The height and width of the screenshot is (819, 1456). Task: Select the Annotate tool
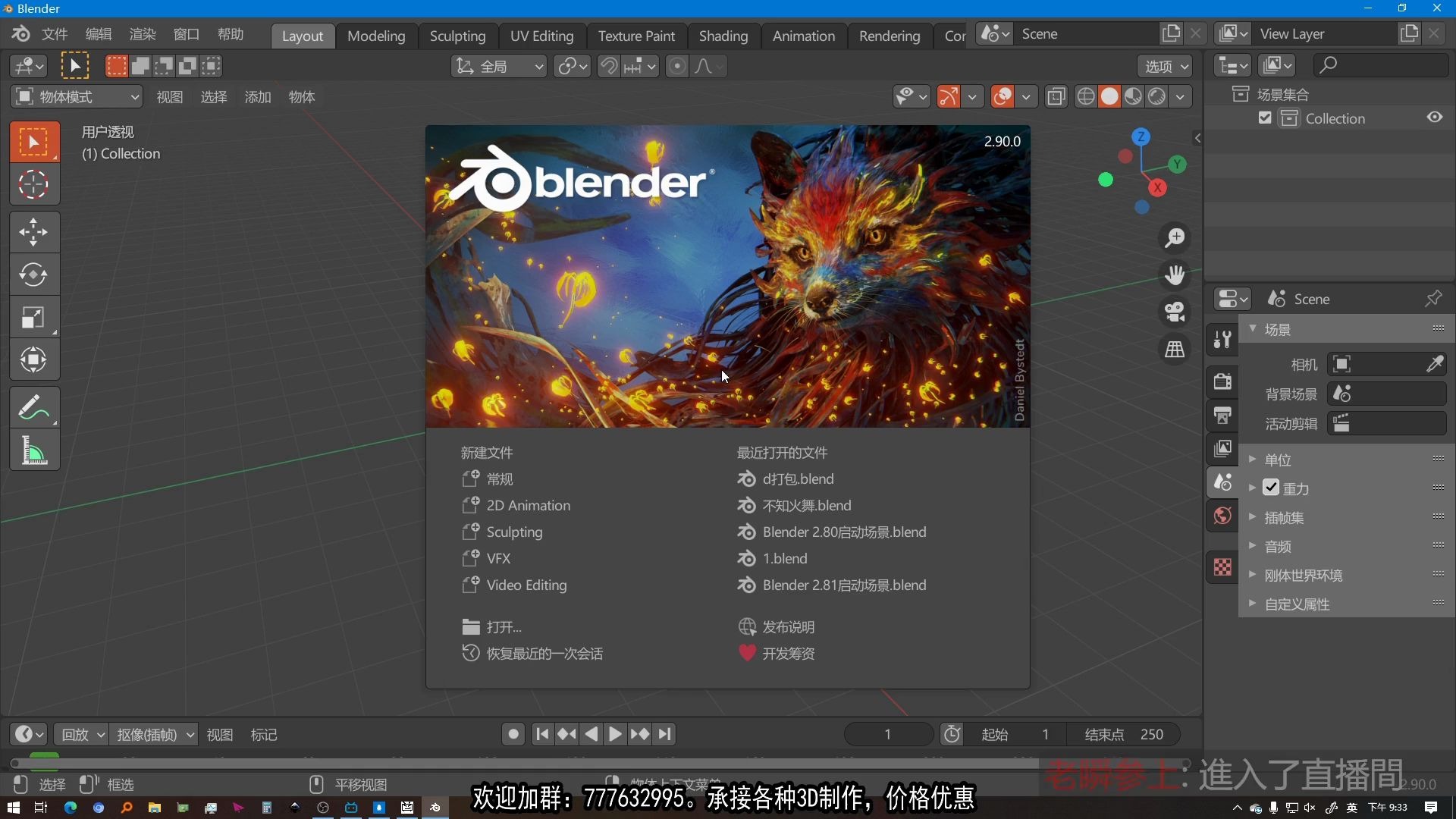click(34, 407)
